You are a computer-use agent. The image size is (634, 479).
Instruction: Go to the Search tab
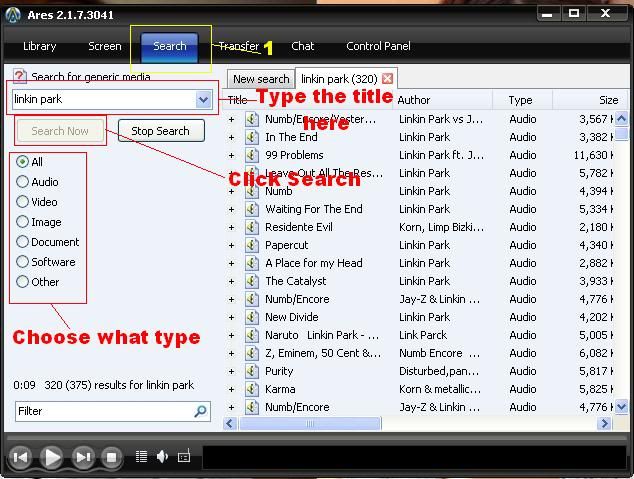click(x=169, y=47)
